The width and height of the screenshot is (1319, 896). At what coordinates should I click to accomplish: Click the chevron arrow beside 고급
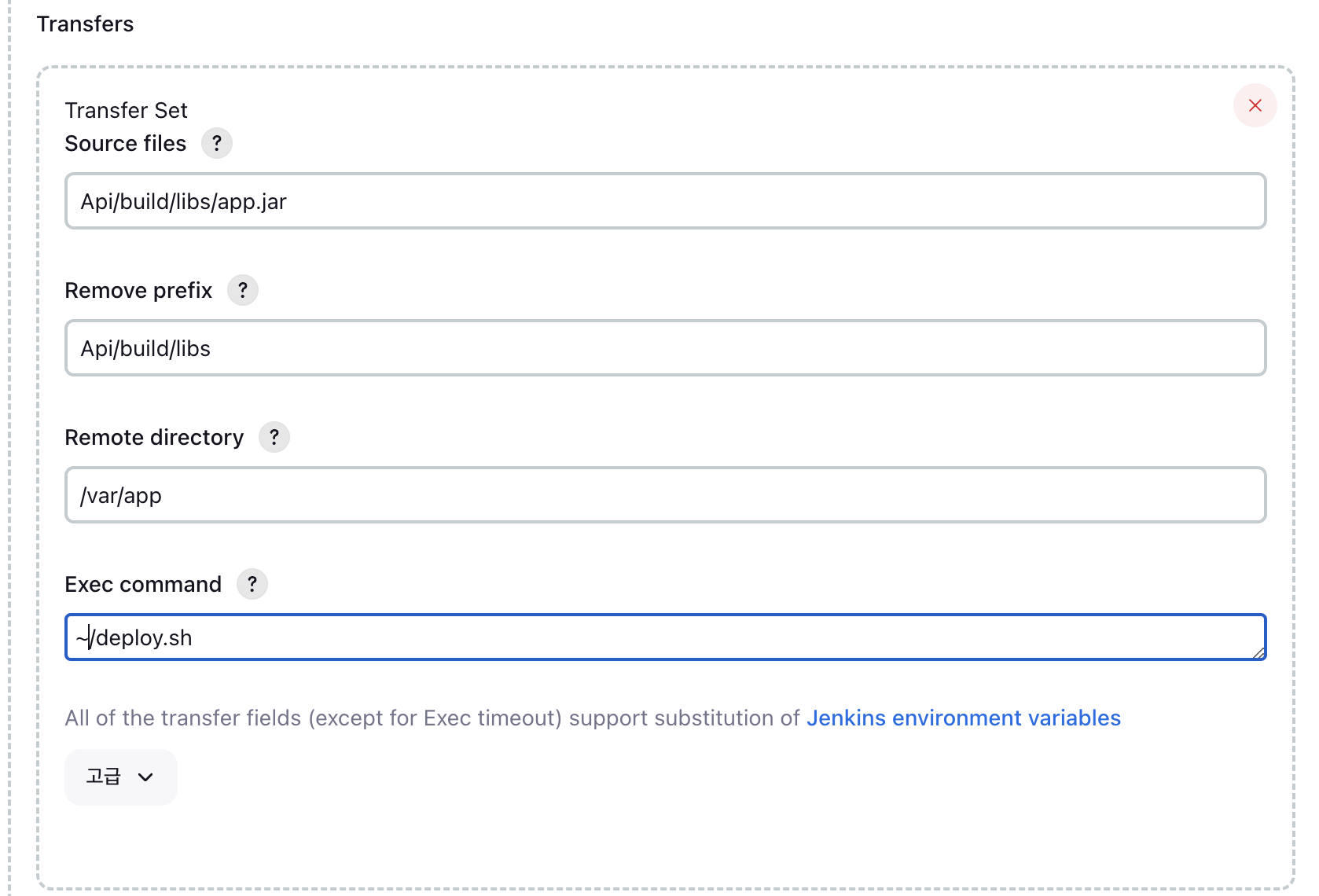pyautogui.click(x=145, y=777)
